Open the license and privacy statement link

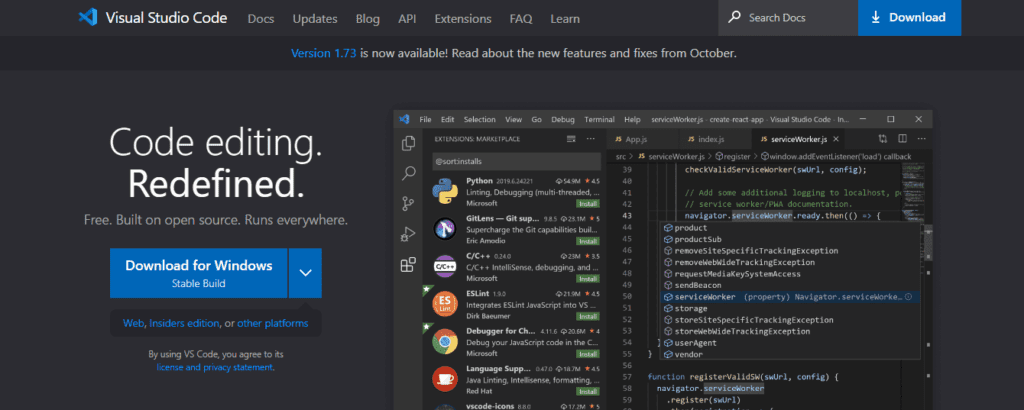coord(214,367)
